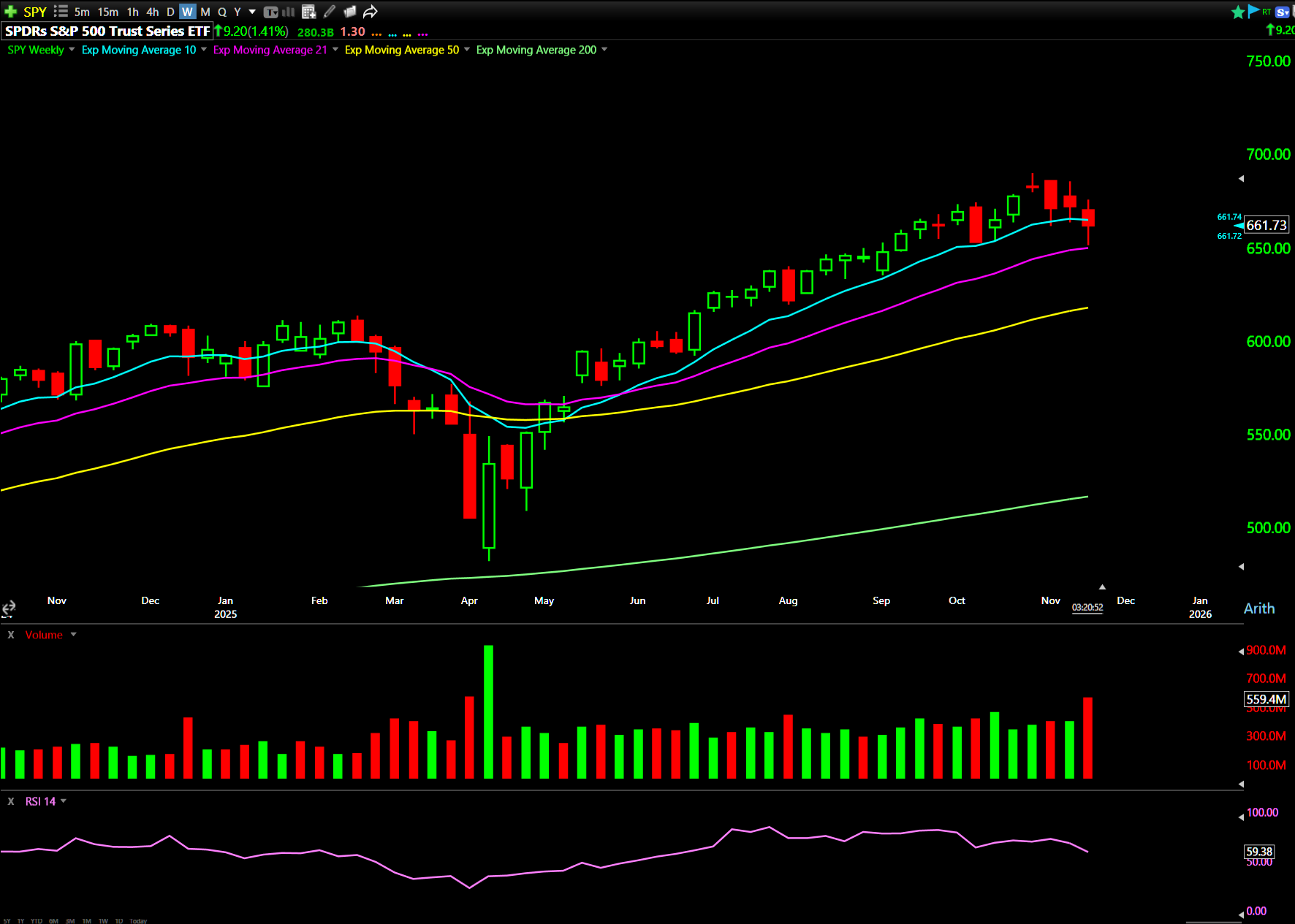Click the YTD range link at bottom
This screenshot has height=924, width=1295.
point(37,920)
